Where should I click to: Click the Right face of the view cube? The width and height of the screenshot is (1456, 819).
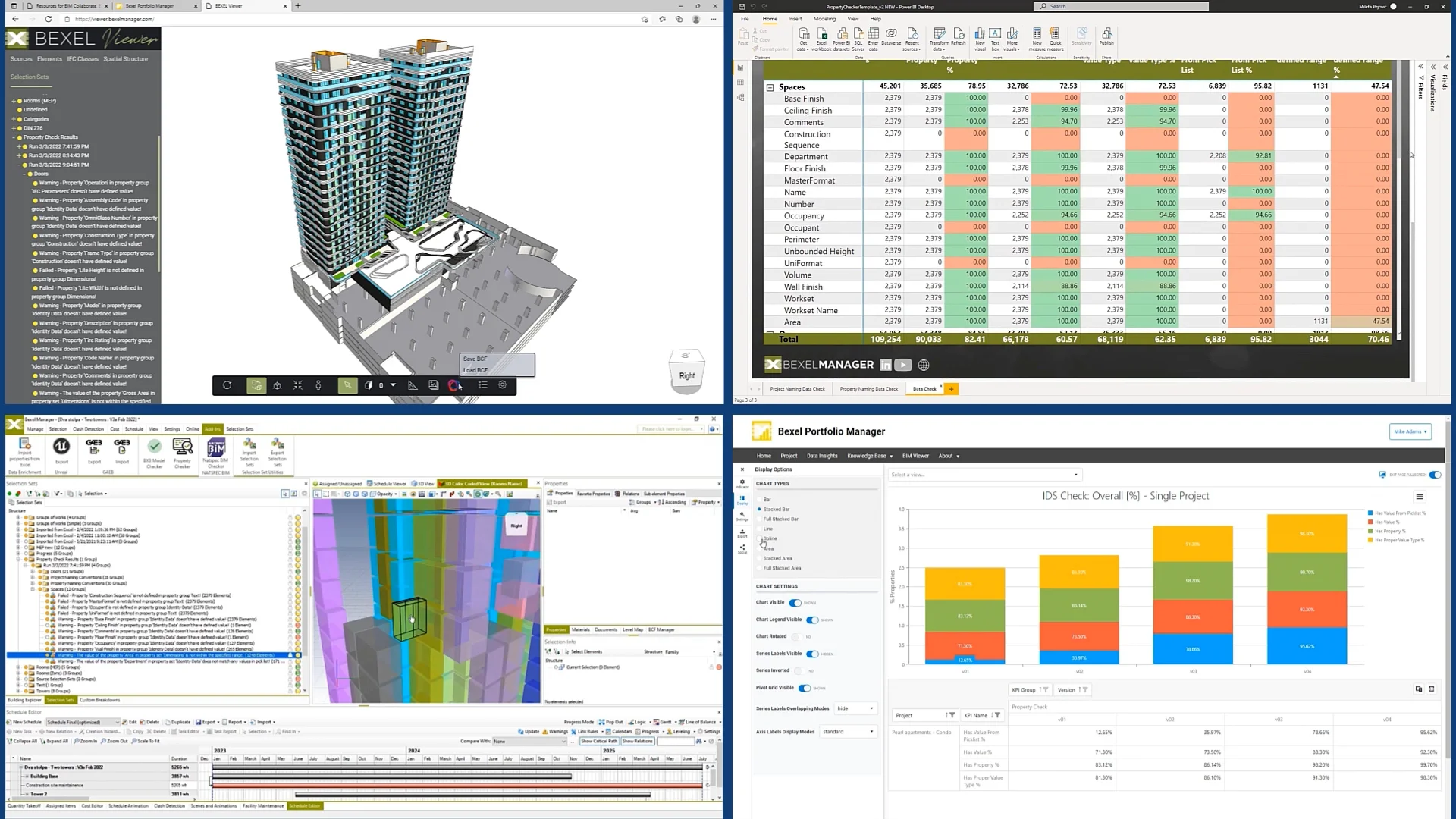click(686, 375)
